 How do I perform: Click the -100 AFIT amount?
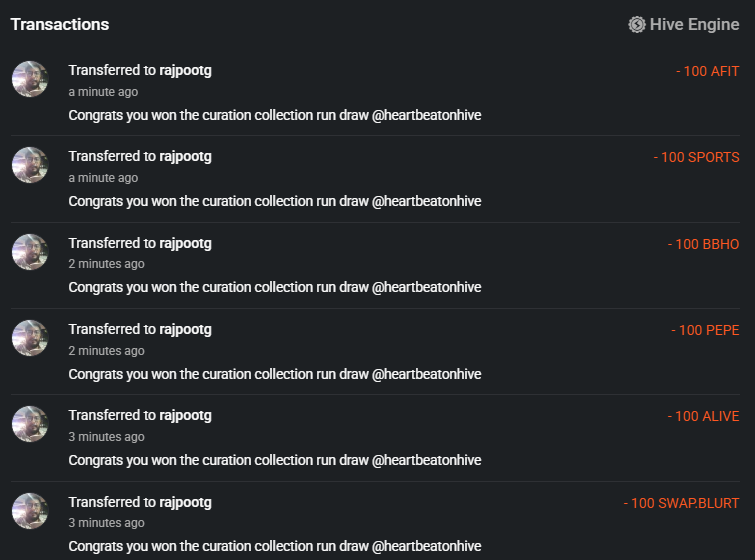pos(708,71)
